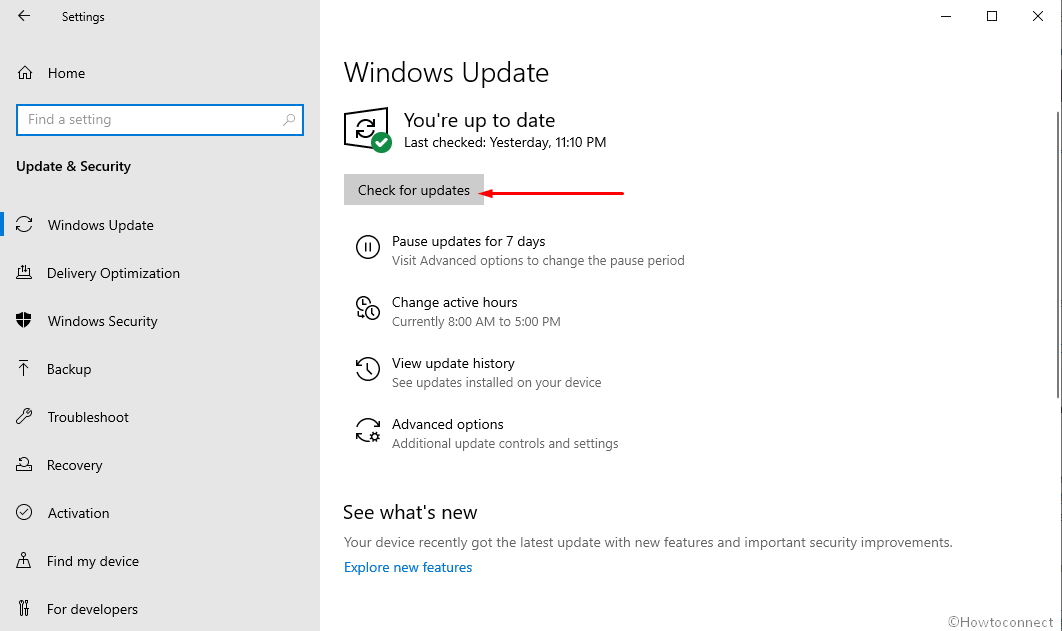Click the 'Last checked: Yesterday, 11:10 PM' text

(x=505, y=142)
